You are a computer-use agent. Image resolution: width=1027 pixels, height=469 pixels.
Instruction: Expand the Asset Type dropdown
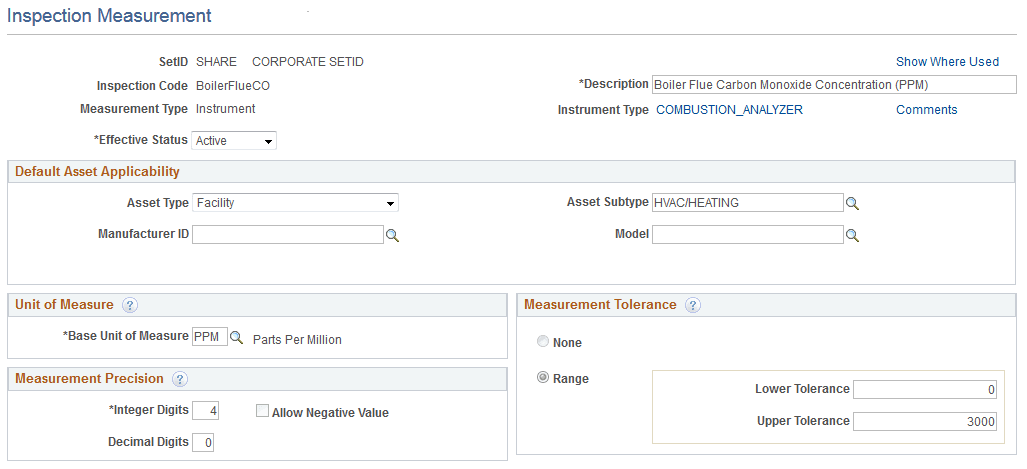coord(295,203)
